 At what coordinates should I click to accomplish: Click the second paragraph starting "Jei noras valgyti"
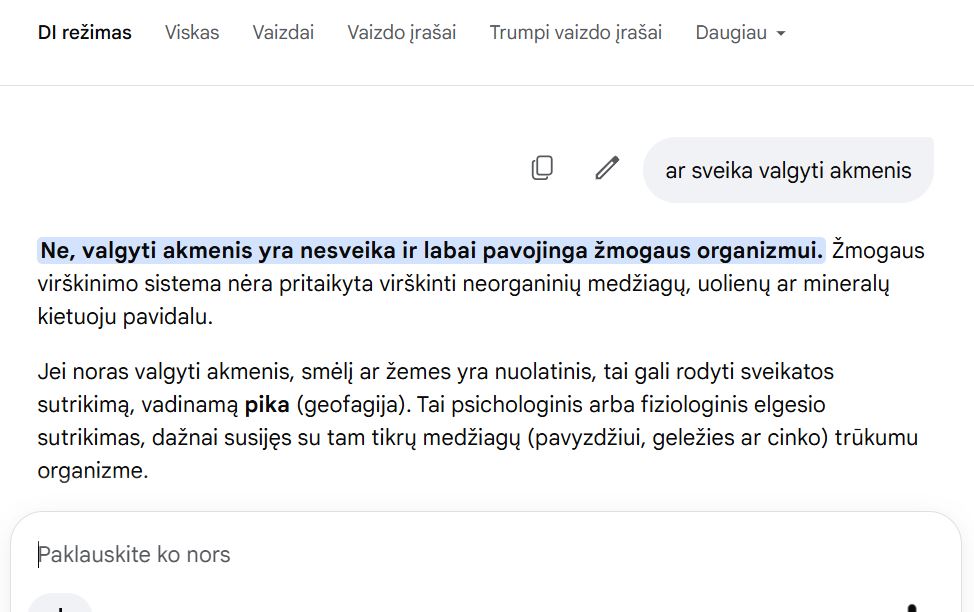click(x=478, y=421)
